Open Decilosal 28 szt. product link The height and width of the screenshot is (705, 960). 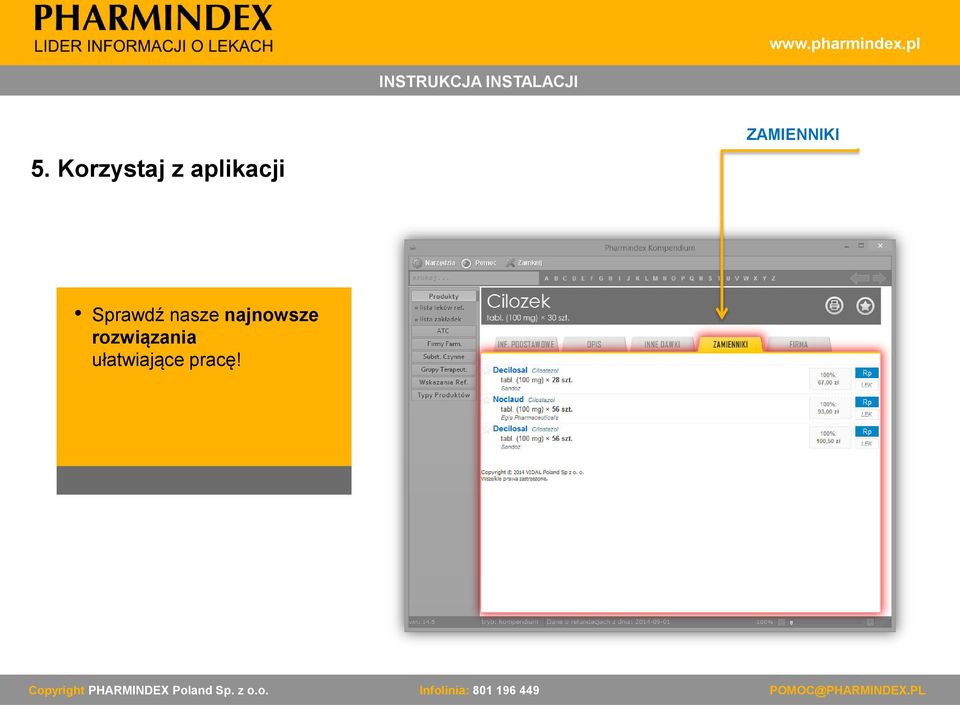pos(510,370)
